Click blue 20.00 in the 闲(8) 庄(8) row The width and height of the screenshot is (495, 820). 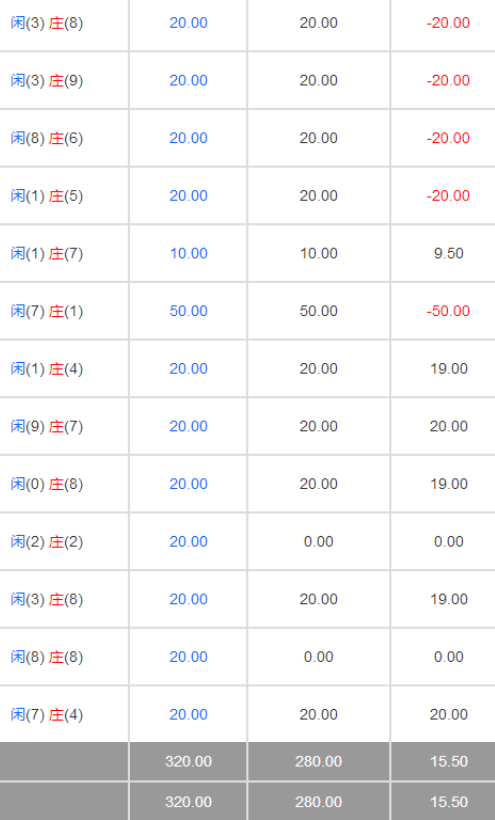tap(189, 657)
